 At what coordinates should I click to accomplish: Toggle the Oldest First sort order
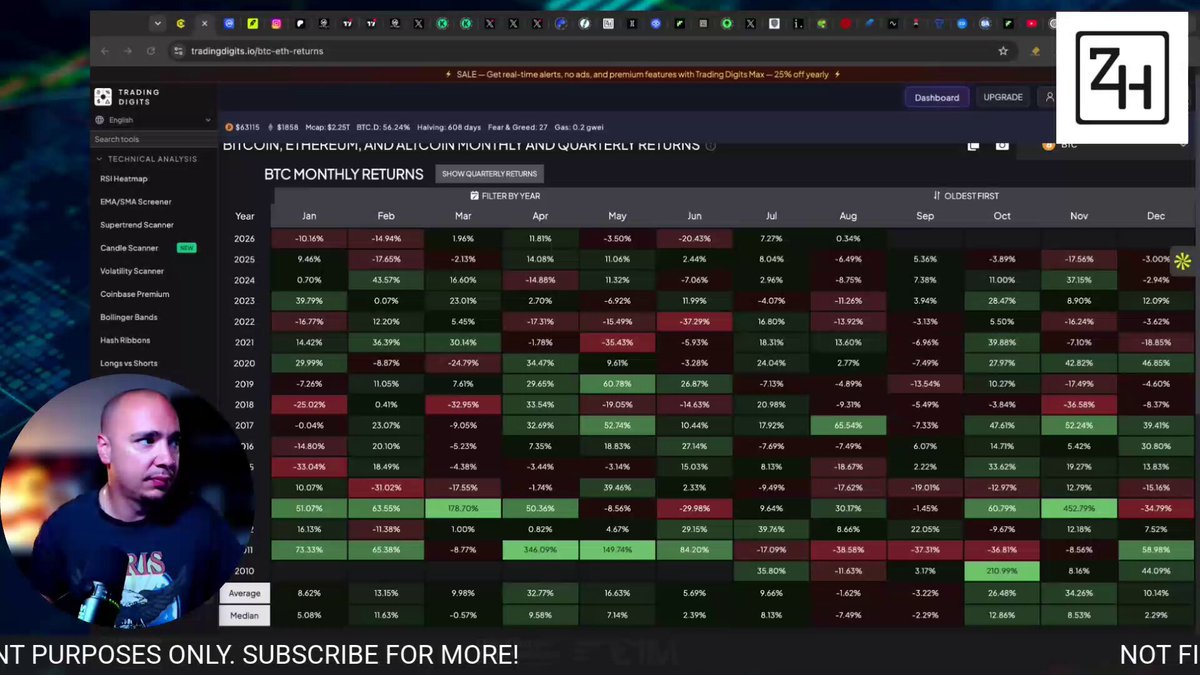coord(965,196)
